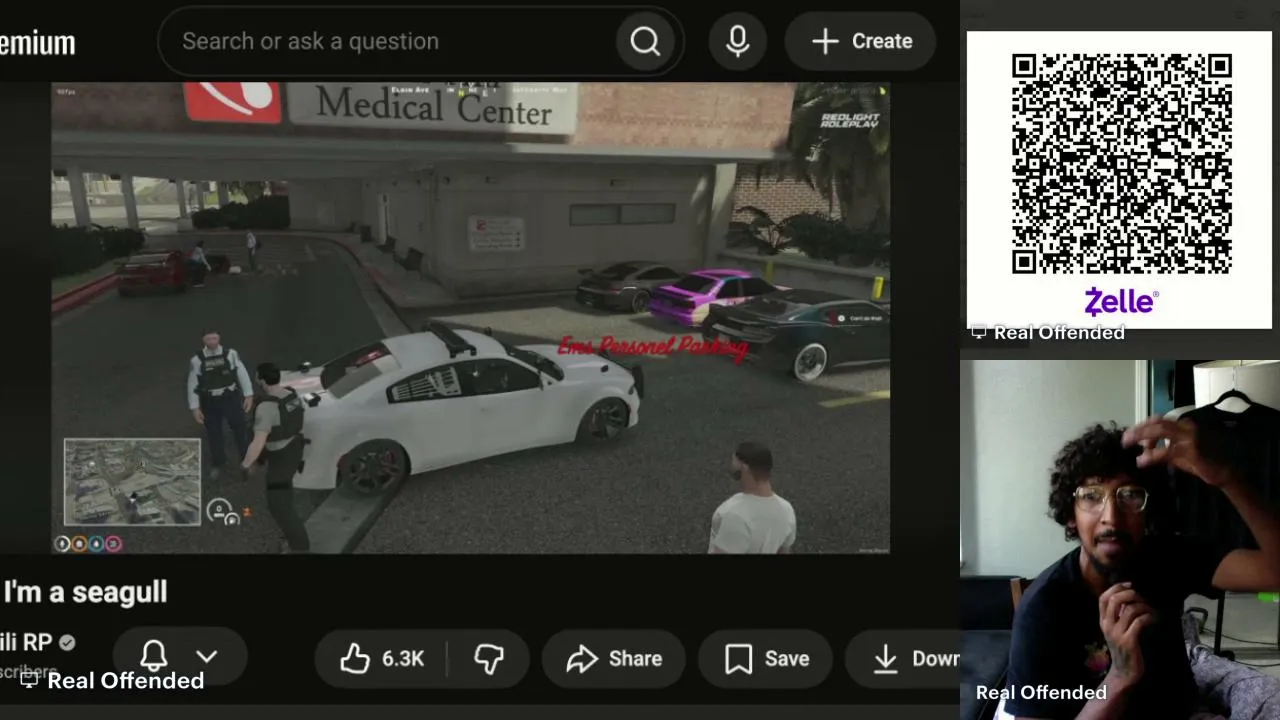Click the "Real Offended" label under the Zelle QR code
Image resolution: width=1280 pixels, height=720 pixels.
point(1059,333)
